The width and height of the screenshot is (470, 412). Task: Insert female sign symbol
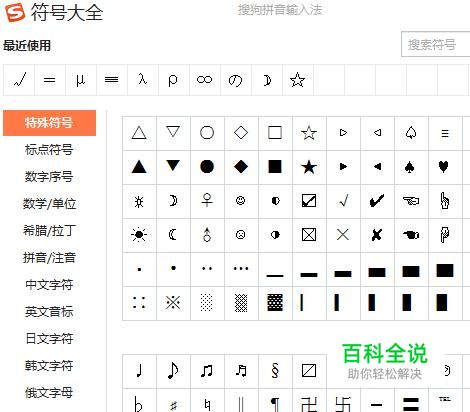click(x=207, y=200)
